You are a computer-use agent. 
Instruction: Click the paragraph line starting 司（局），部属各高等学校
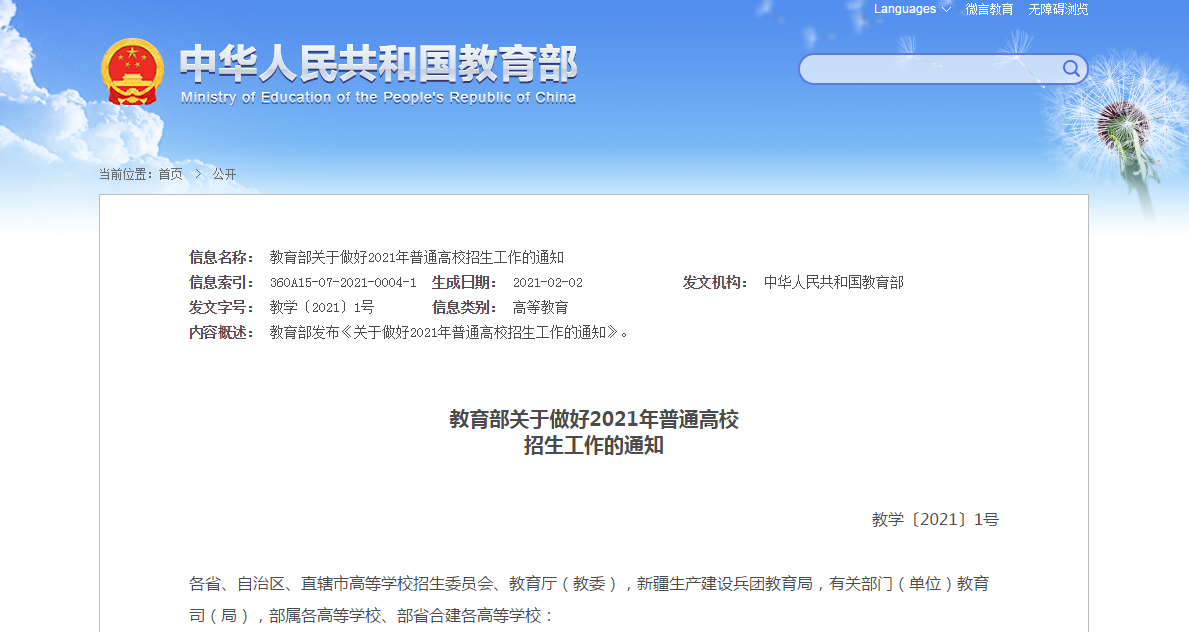372,615
